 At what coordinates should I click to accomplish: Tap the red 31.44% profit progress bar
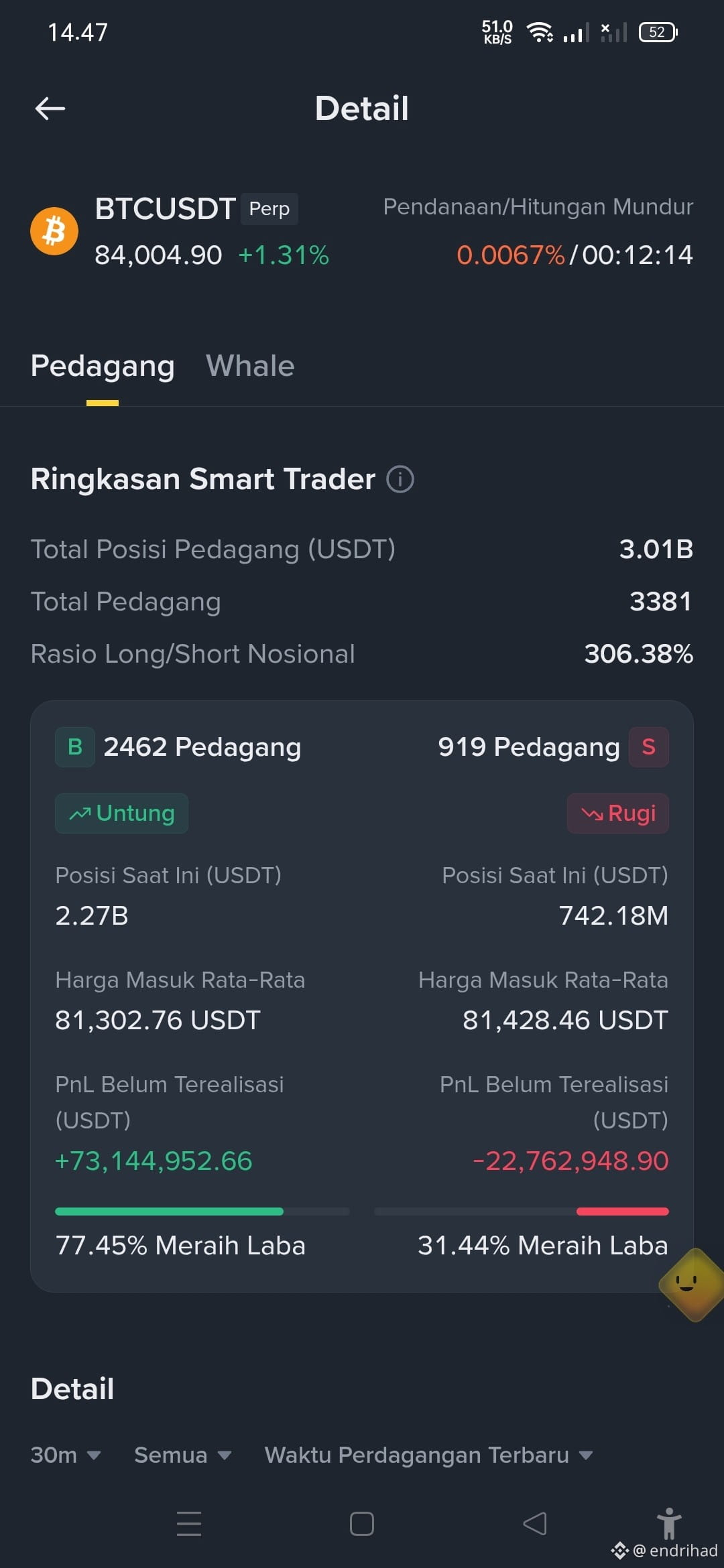[522, 1211]
